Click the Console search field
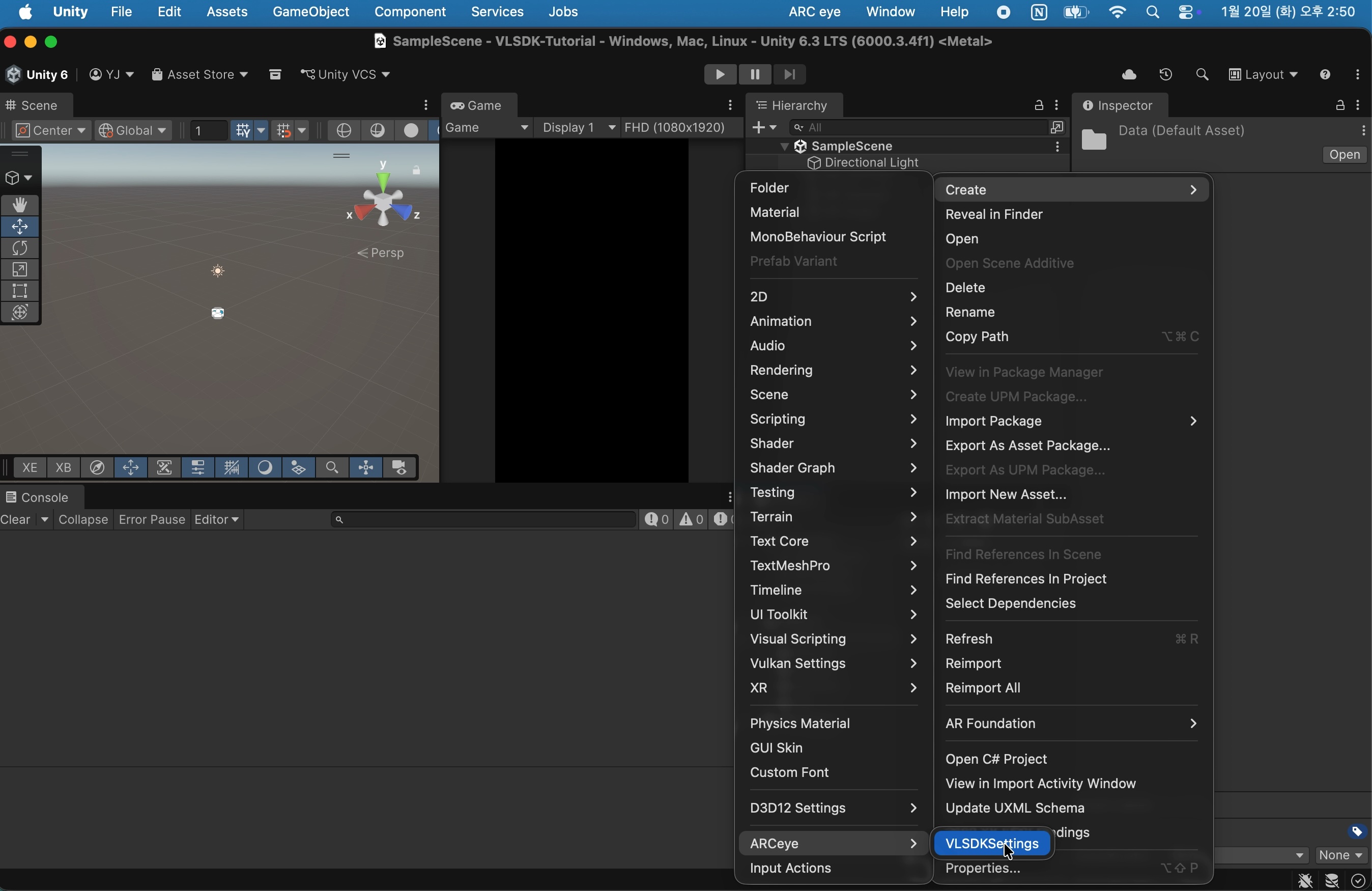 pyautogui.click(x=484, y=520)
